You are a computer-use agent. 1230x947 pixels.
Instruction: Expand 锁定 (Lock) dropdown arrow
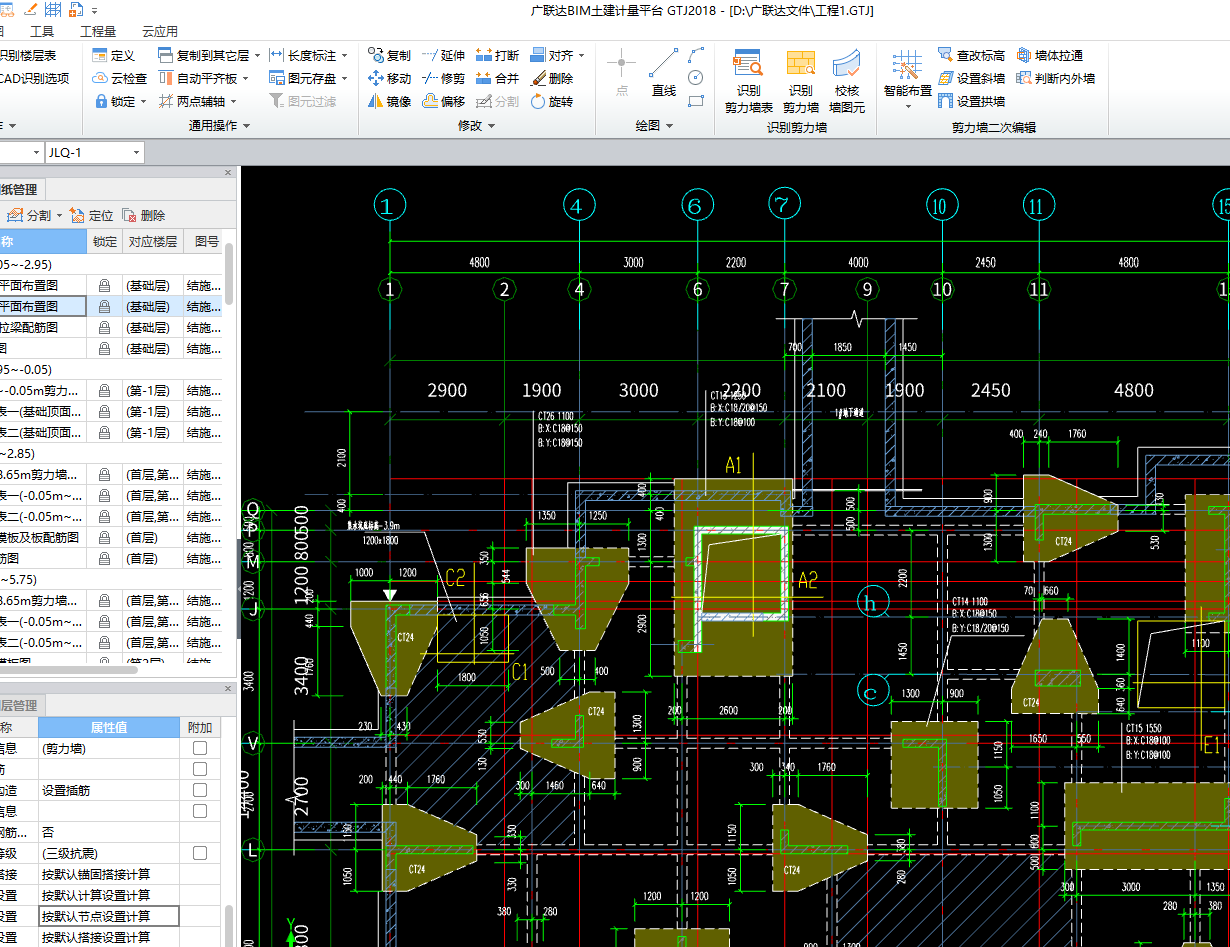tap(143, 102)
